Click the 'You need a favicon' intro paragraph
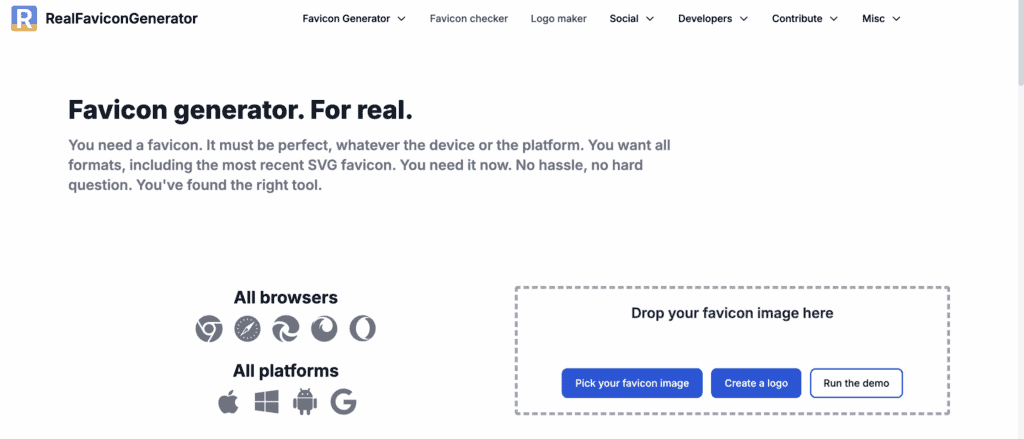This screenshot has height=439, width=1024. 369,165
